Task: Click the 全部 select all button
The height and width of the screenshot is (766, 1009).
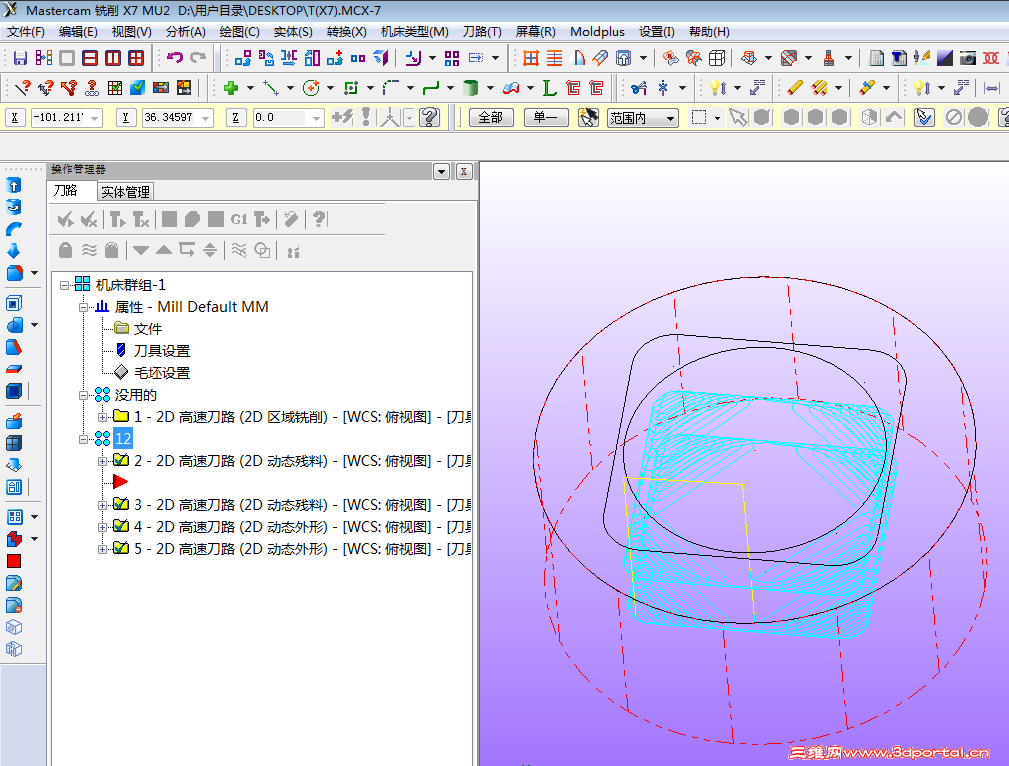Action: point(491,117)
